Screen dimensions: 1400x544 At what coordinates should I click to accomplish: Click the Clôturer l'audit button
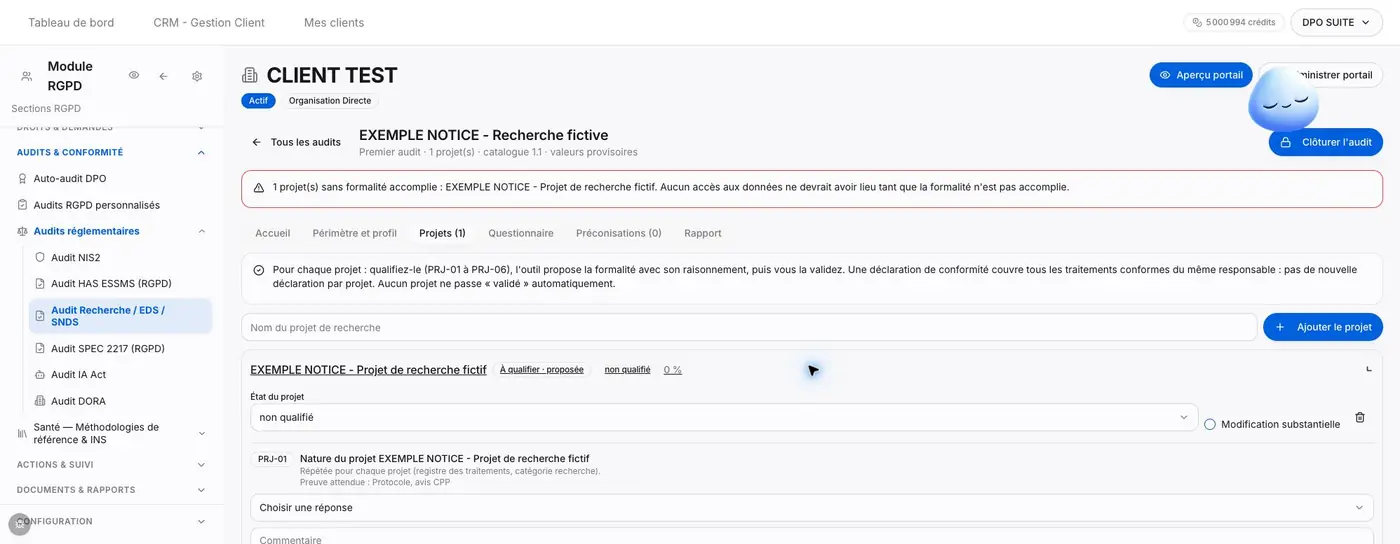pyautogui.click(x=1326, y=142)
